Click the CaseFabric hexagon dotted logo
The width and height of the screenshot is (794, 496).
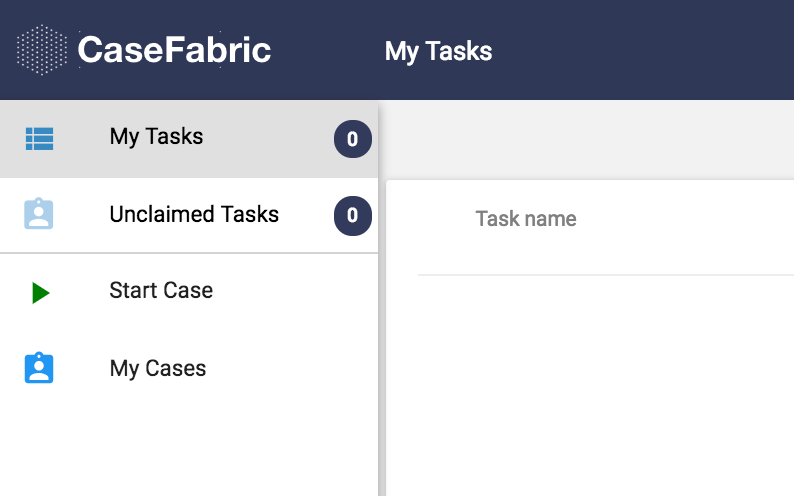click(42, 50)
